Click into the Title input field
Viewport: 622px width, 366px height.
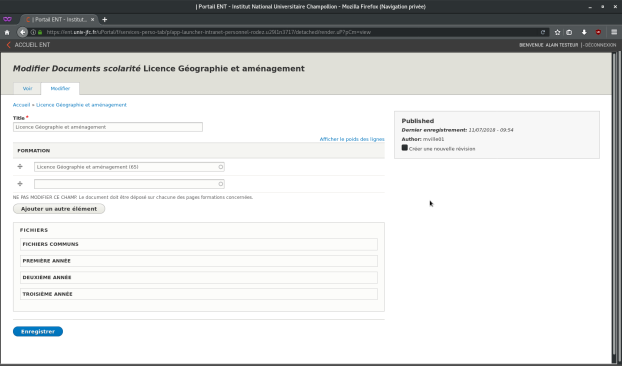pos(108,127)
